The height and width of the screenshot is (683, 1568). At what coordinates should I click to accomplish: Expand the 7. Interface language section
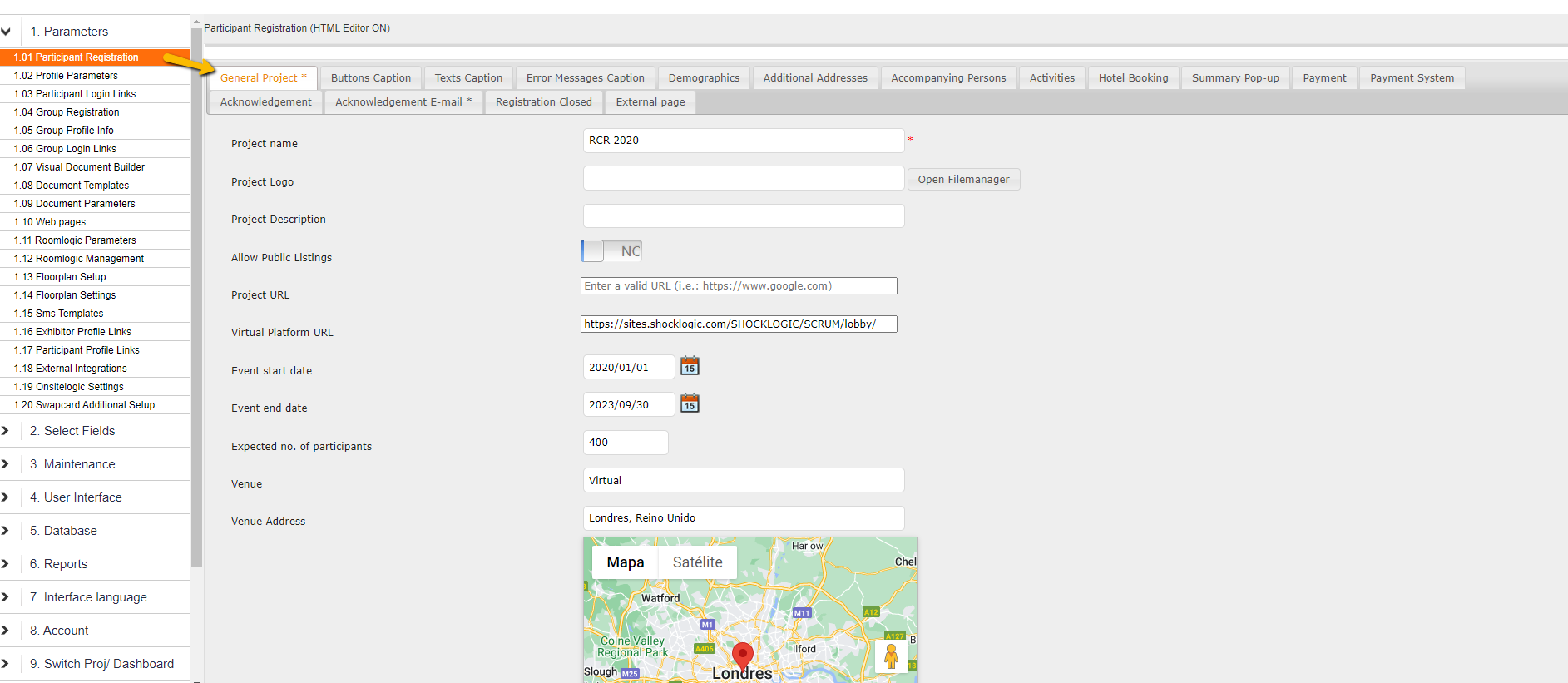point(95,597)
